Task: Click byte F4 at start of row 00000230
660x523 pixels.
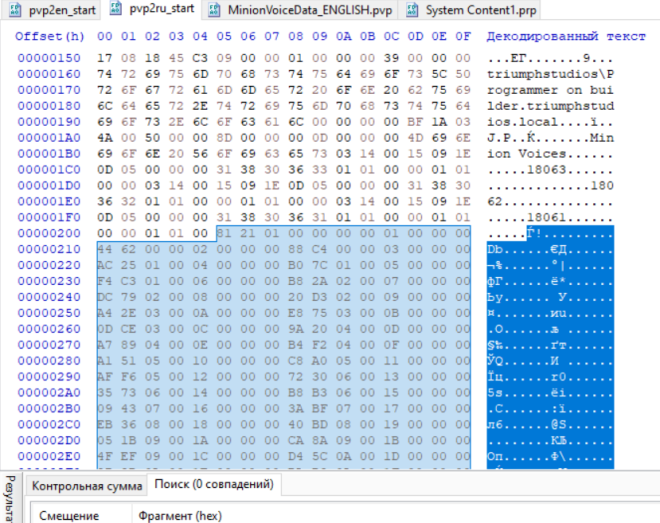Action: 104,281
